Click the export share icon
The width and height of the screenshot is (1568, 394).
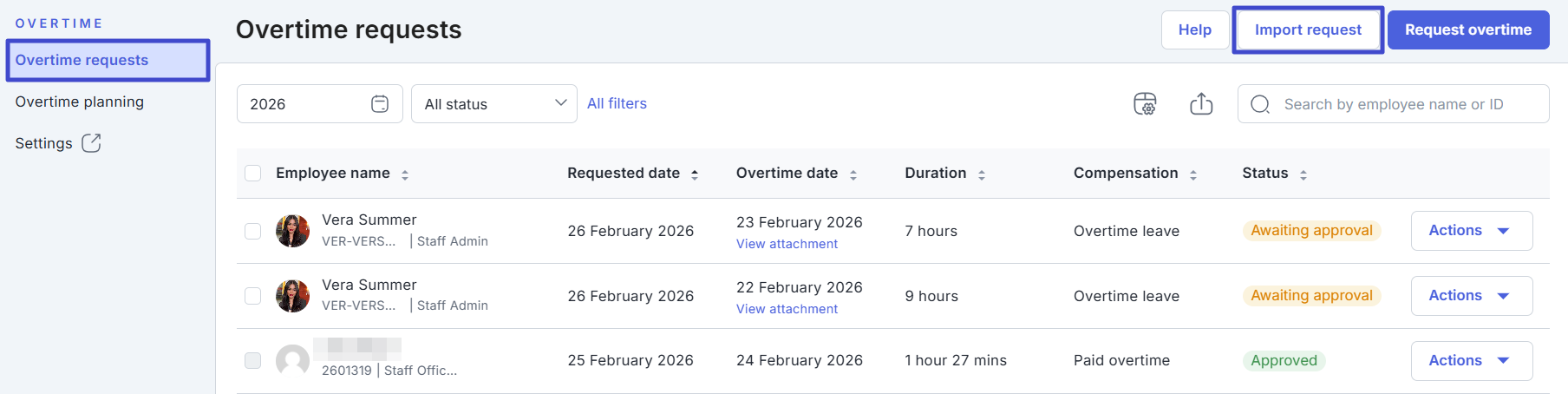[1201, 104]
